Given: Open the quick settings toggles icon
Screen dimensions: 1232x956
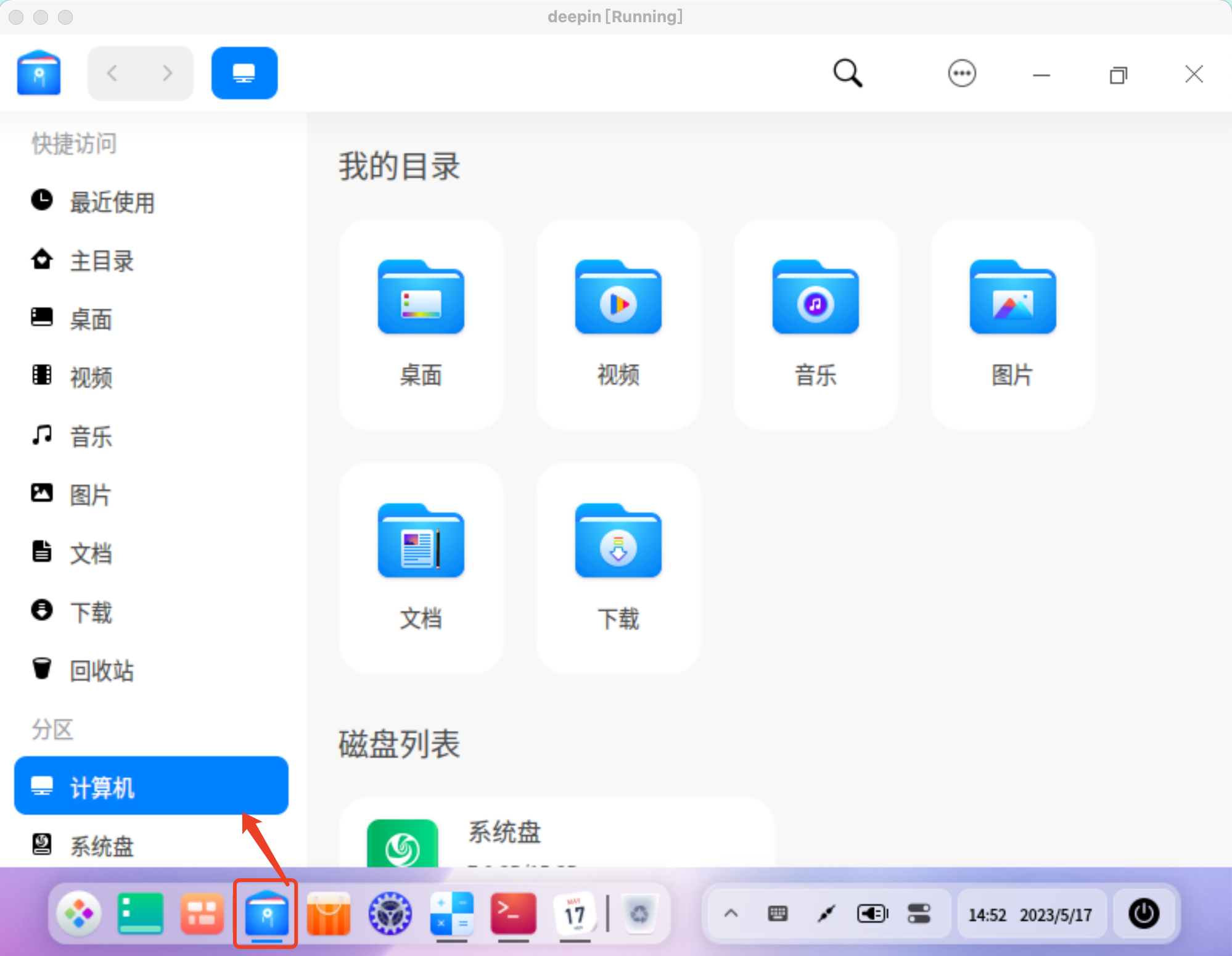Looking at the screenshot, I should (x=919, y=913).
